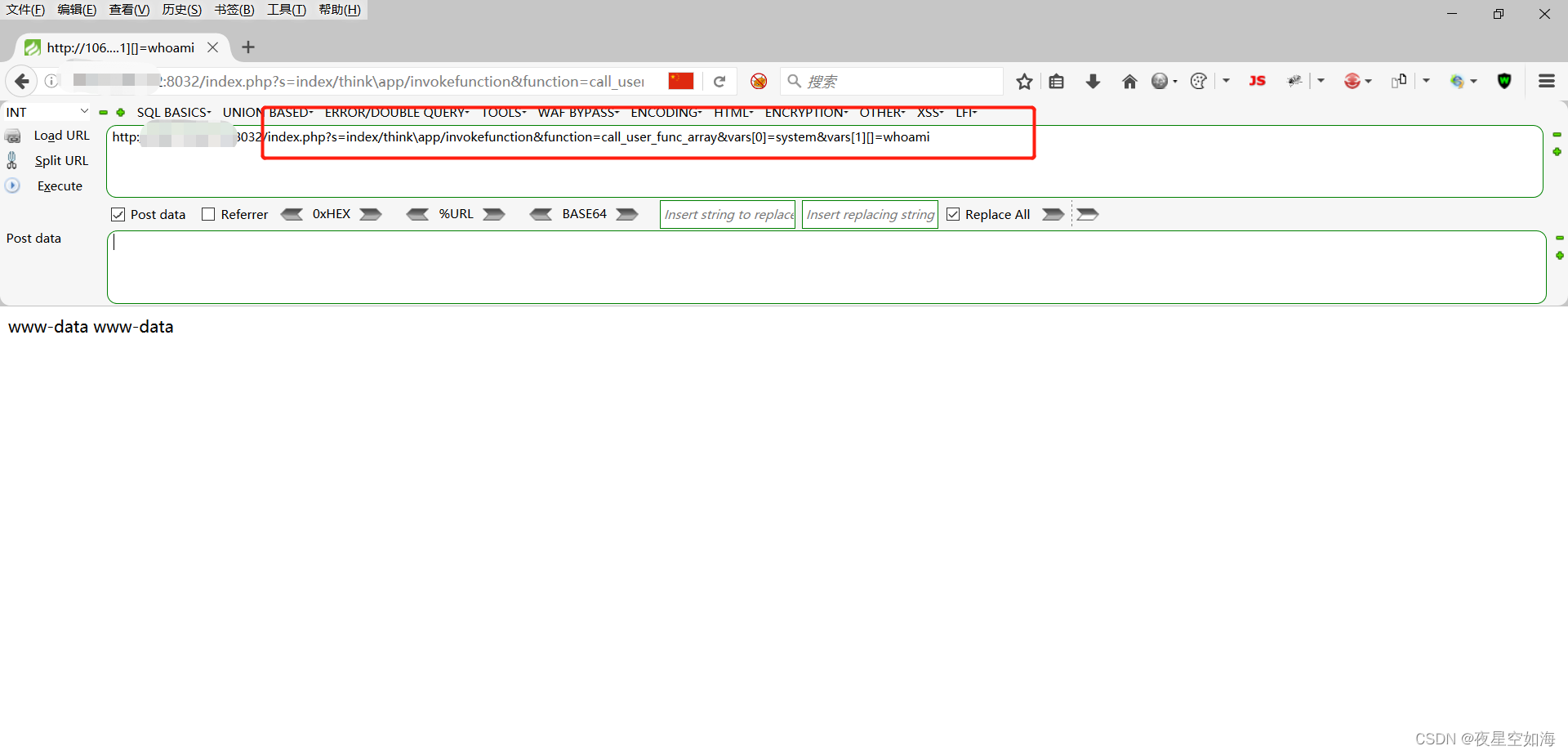Decode hex with left arrow before 0xHEX
The image size is (1568, 755).
point(292,214)
